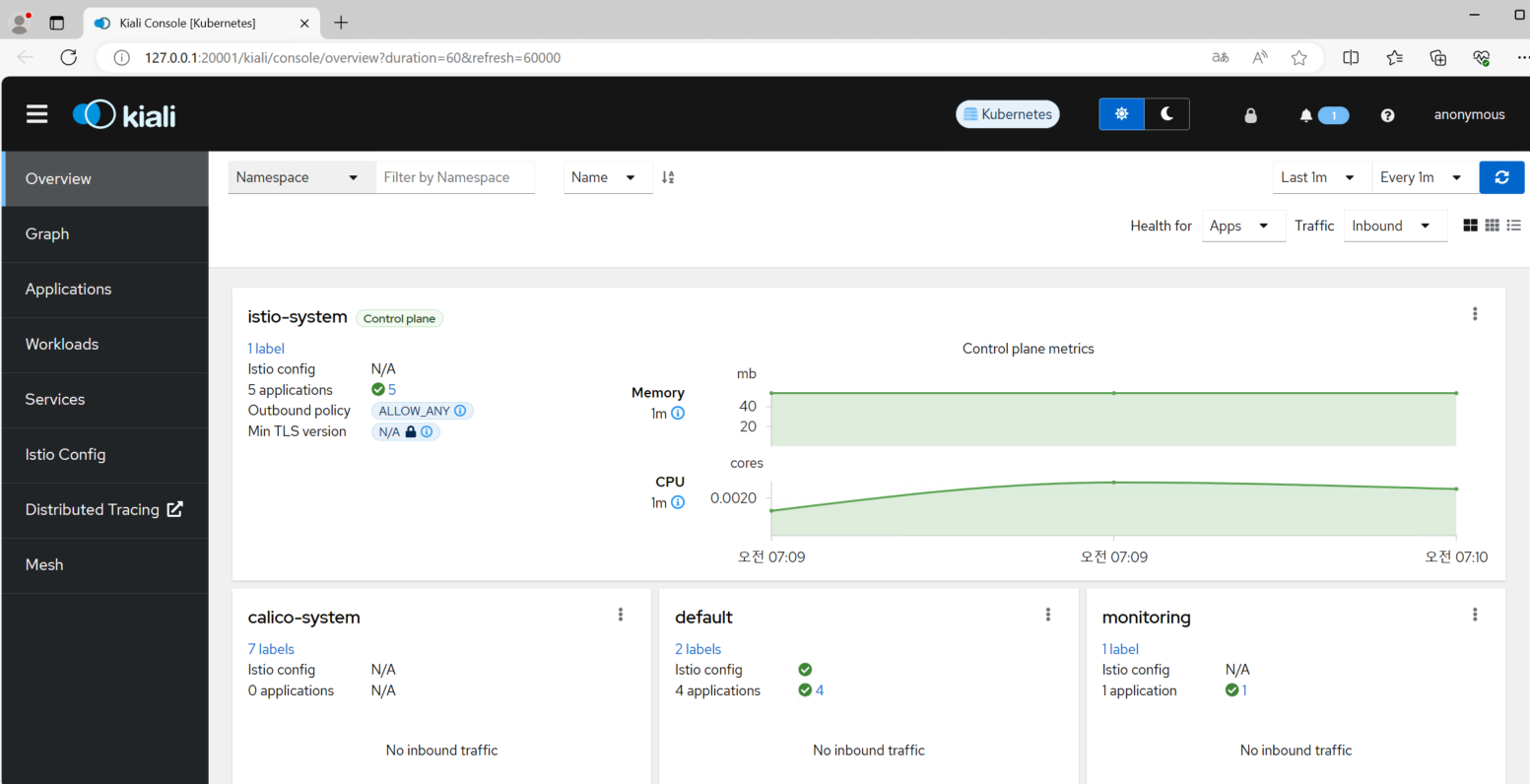The image size is (1530, 784).
Task: Click CPU 1m info icon
Action: coord(678,503)
